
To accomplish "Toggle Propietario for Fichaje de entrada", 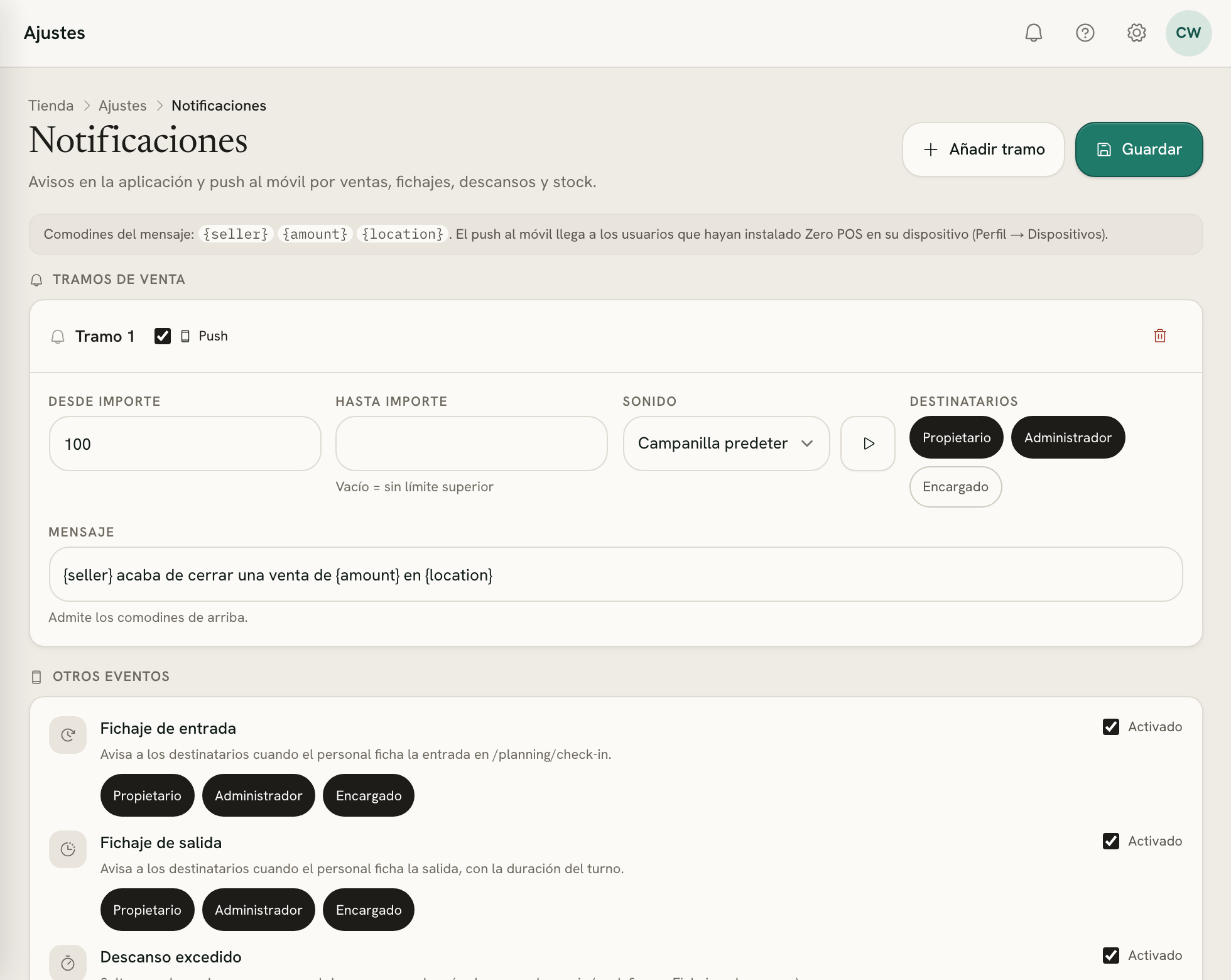I will click(147, 795).
